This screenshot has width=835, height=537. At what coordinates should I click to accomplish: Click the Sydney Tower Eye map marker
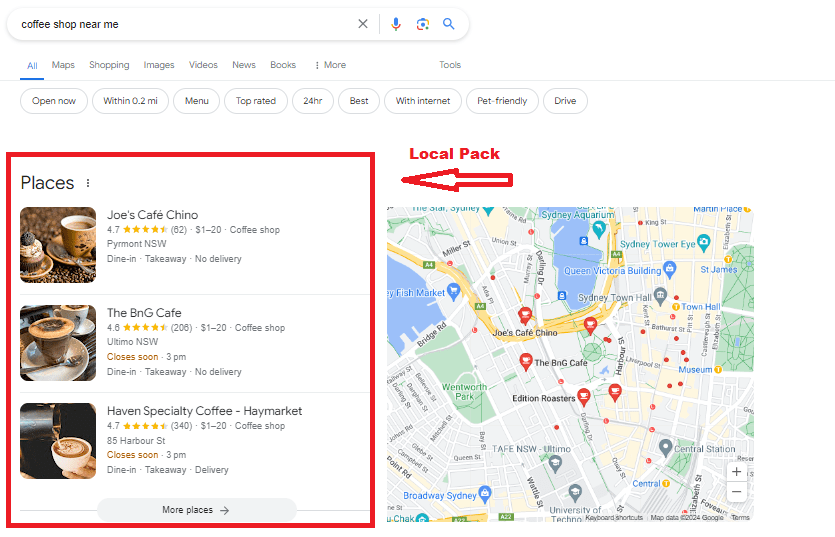pos(704,242)
